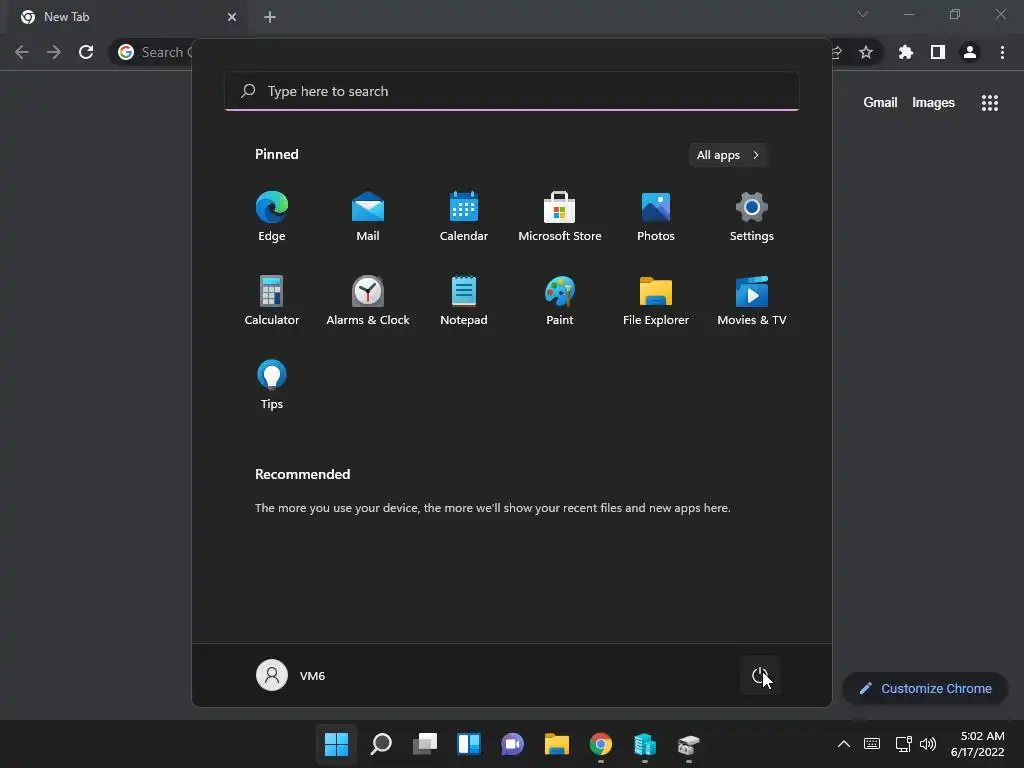The image size is (1024, 768).
Task: Toggle Chrome side panel
Action: point(938,52)
